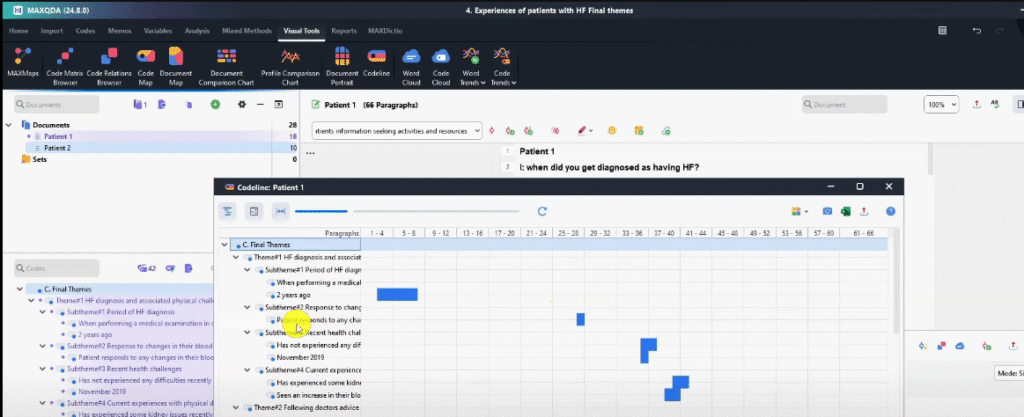Click the refresh icon in Codeline window
1024x417 pixels.
pyautogui.click(x=542, y=211)
